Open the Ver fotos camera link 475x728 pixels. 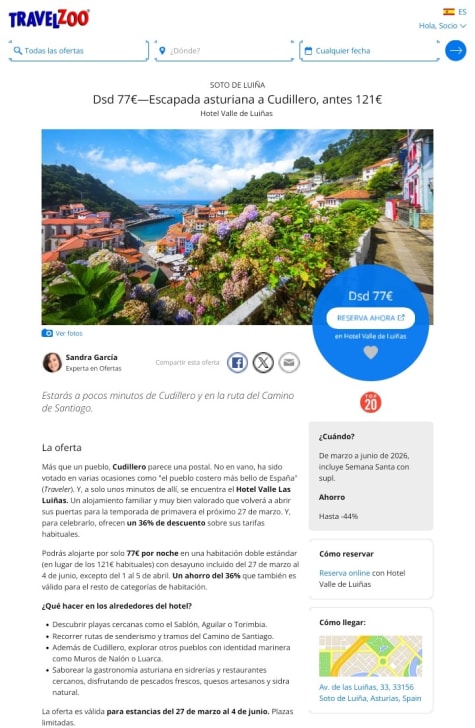tap(62, 333)
